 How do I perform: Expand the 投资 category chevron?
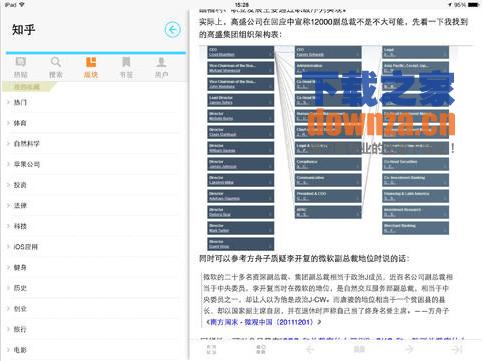8,185
